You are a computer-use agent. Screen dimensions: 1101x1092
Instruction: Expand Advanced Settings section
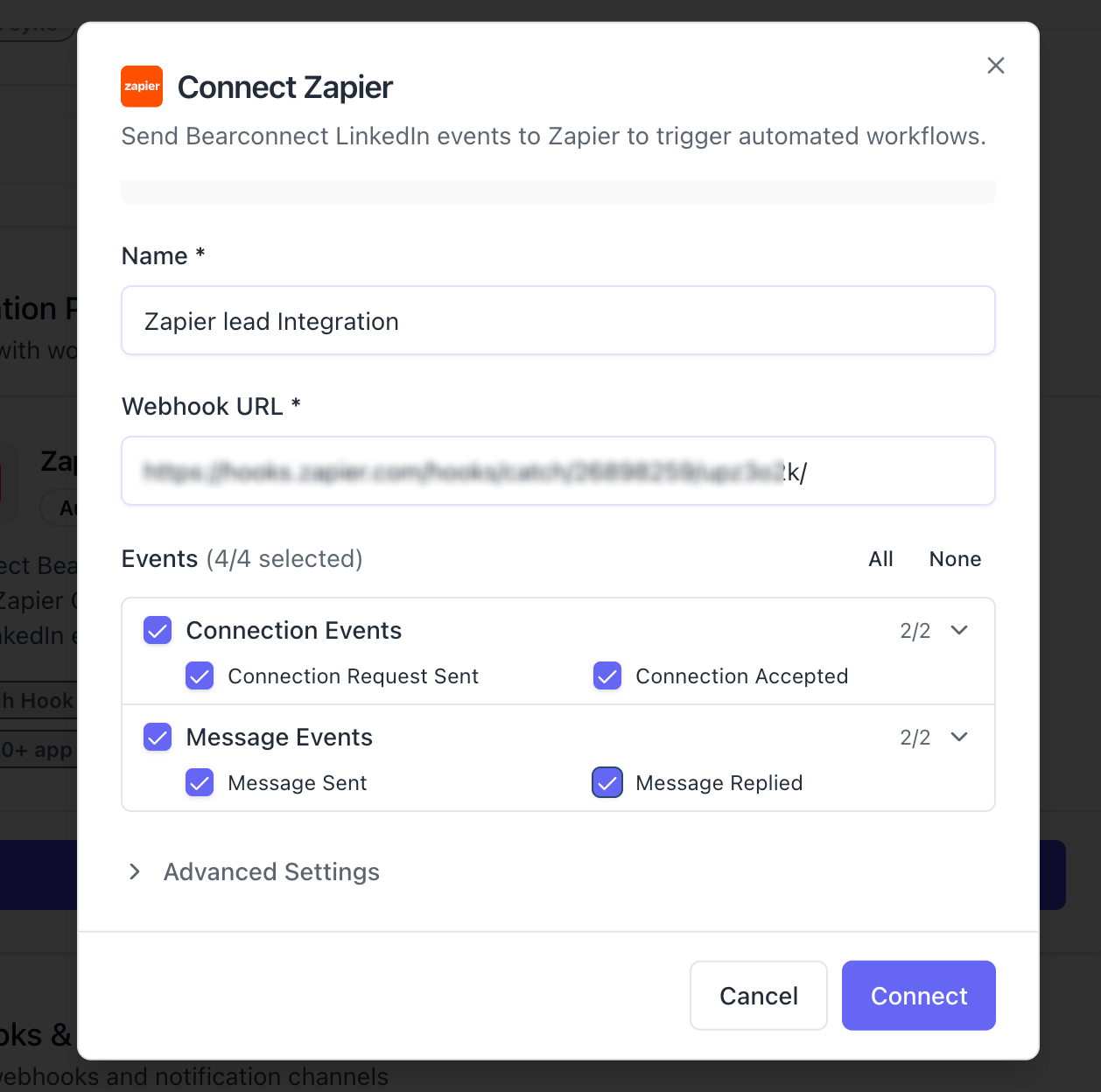point(135,871)
